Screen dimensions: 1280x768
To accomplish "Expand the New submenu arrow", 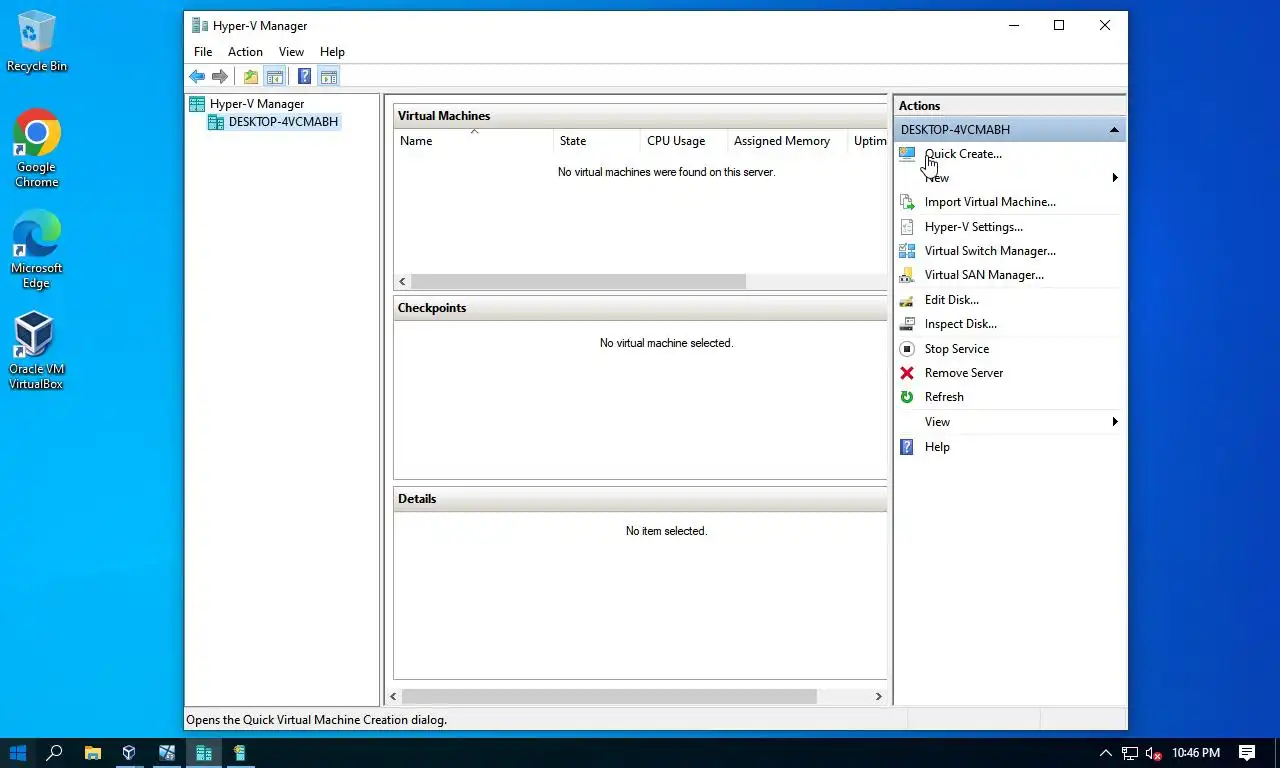I will click(1115, 178).
